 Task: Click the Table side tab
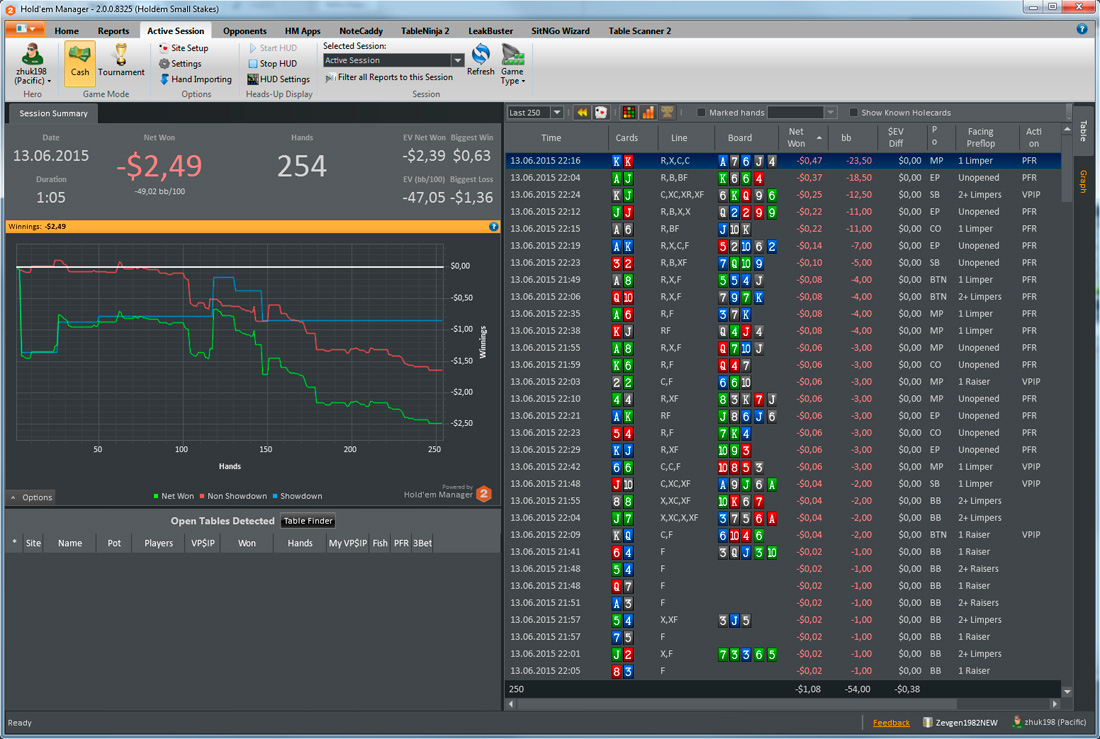(x=1084, y=131)
